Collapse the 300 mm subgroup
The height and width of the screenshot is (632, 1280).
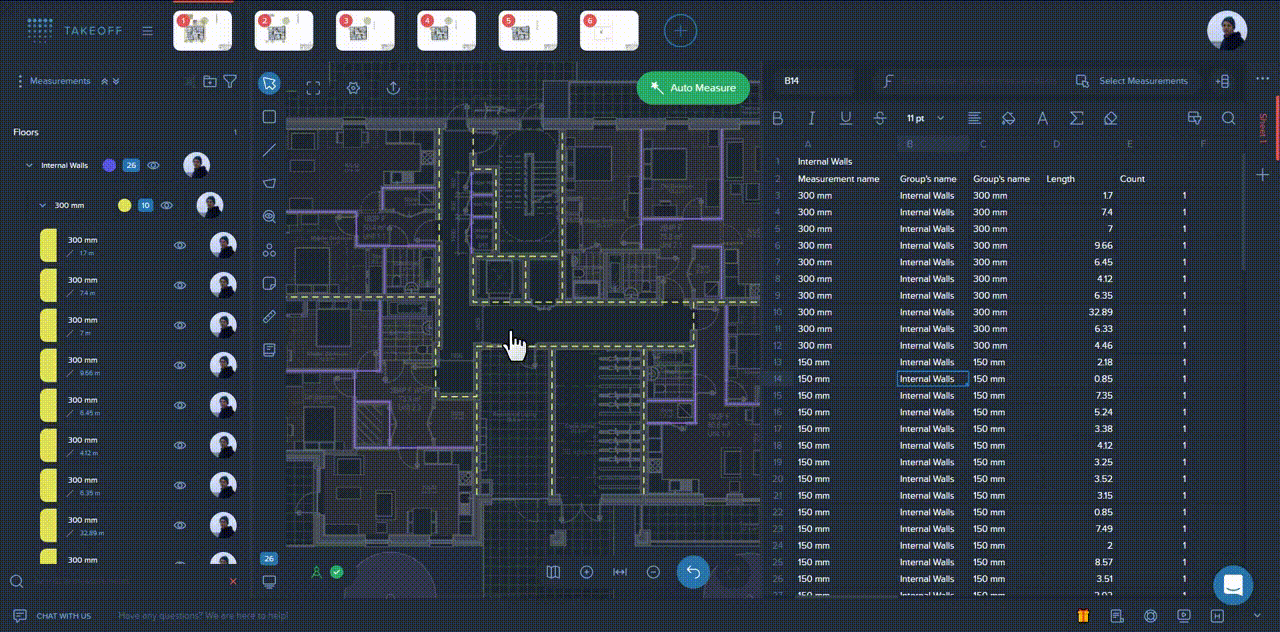pyautogui.click(x=42, y=206)
